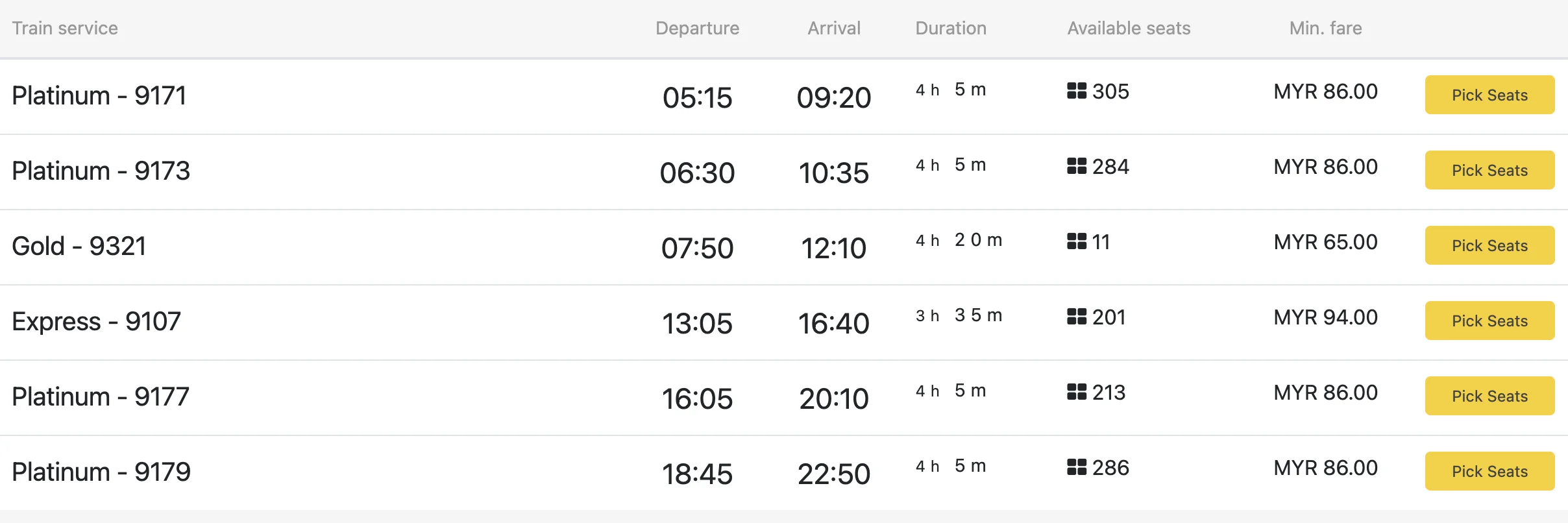Click the seat icon next to 213
The width and height of the screenshot is (1568, 523).
click(1077, 392)
